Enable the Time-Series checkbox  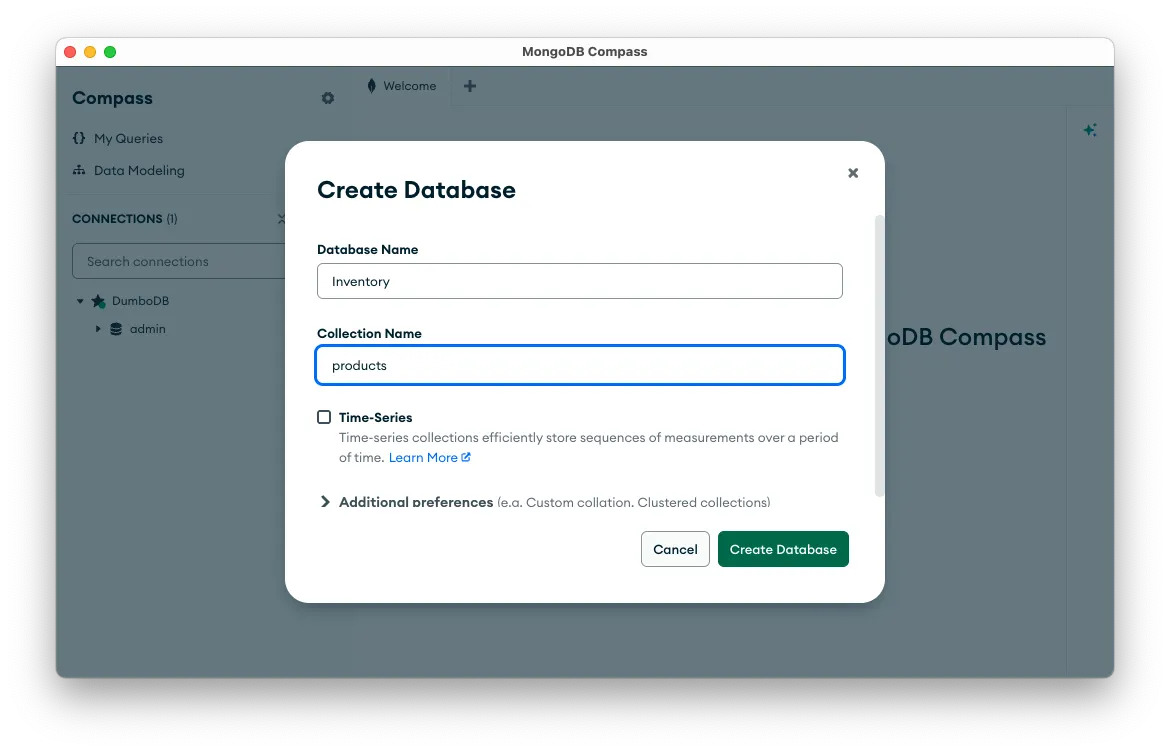click(x=324, y=417)
